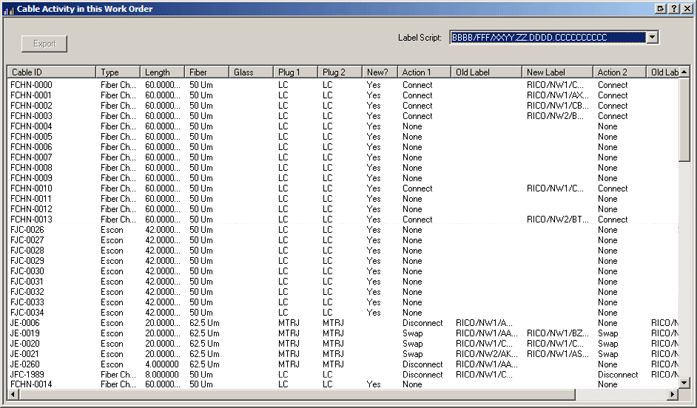
Task: Click the horizontal scrollbar left arrow
Action: point(13,394)
